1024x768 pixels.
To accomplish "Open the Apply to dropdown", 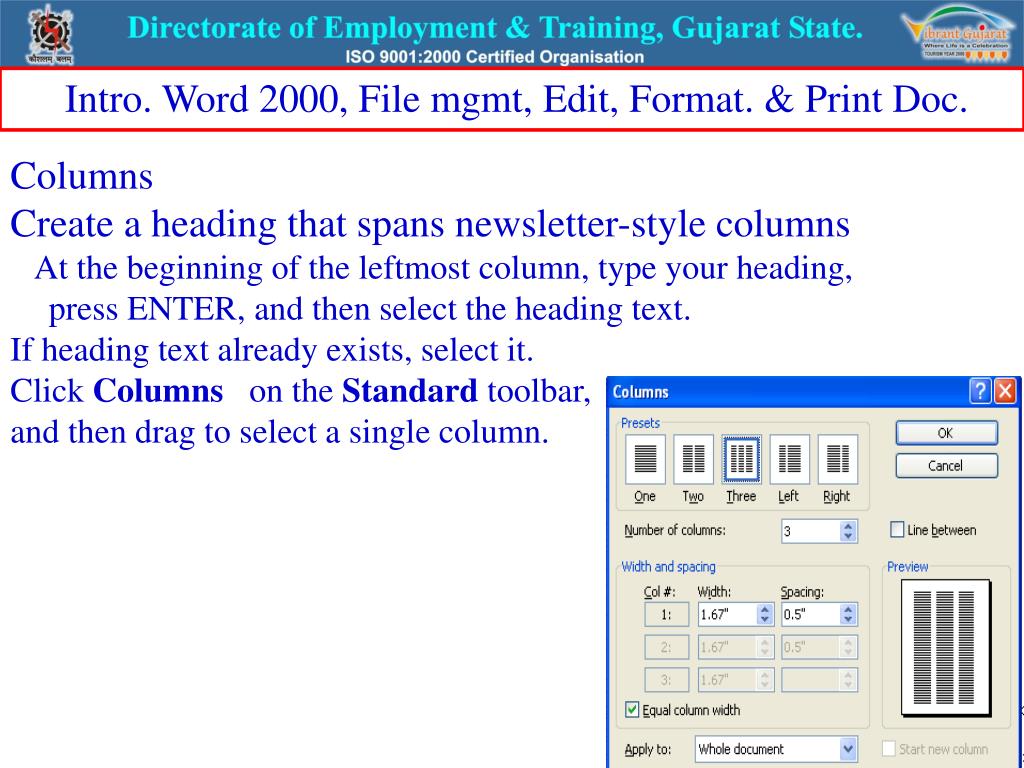I will pos(847,749).
